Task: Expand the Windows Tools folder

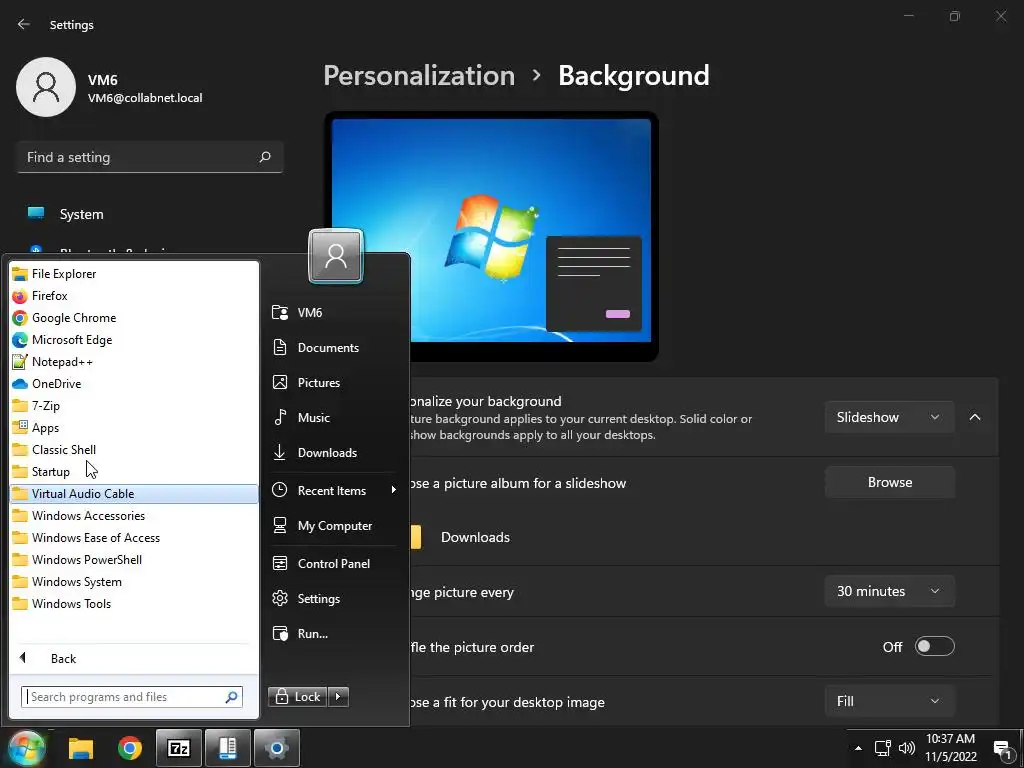Action: pos(134,603)
